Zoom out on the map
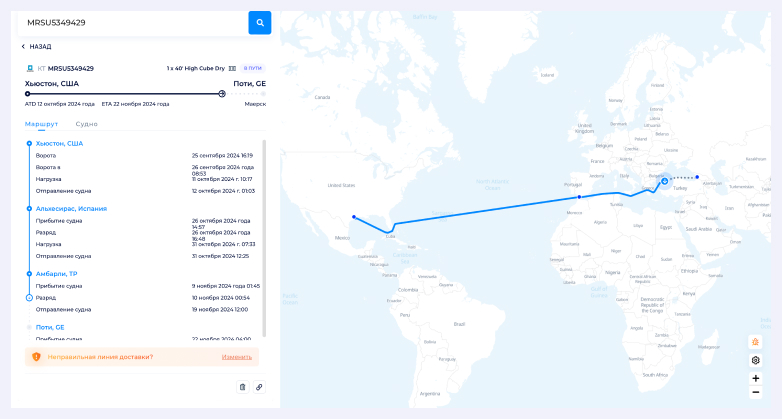Screen dimensions: 782x419 click(755, 392)
